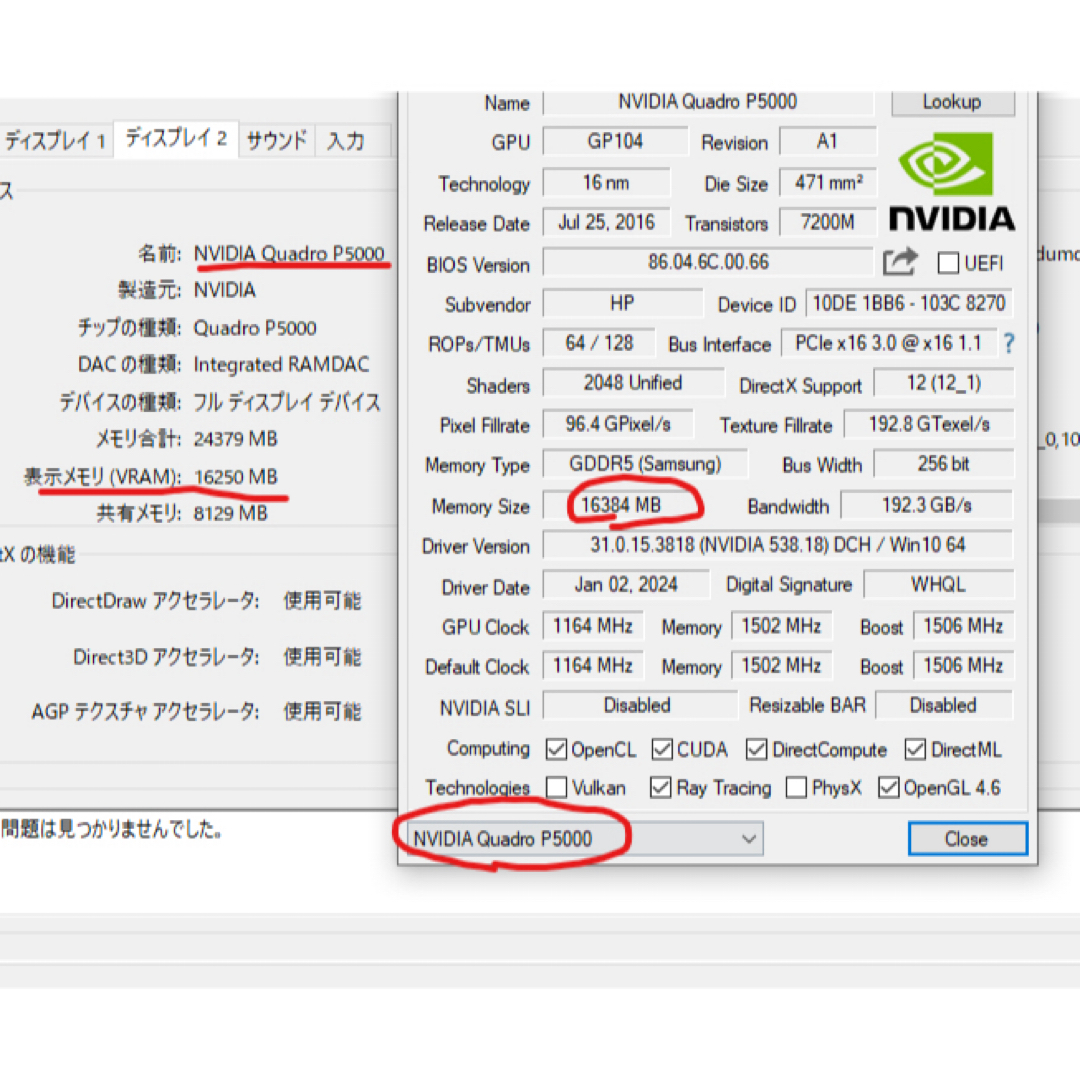Click the Digital Signature field WHQL
Viewport: 1080px width, 1080px height.
pyautogui.click(x=939, y=585)
